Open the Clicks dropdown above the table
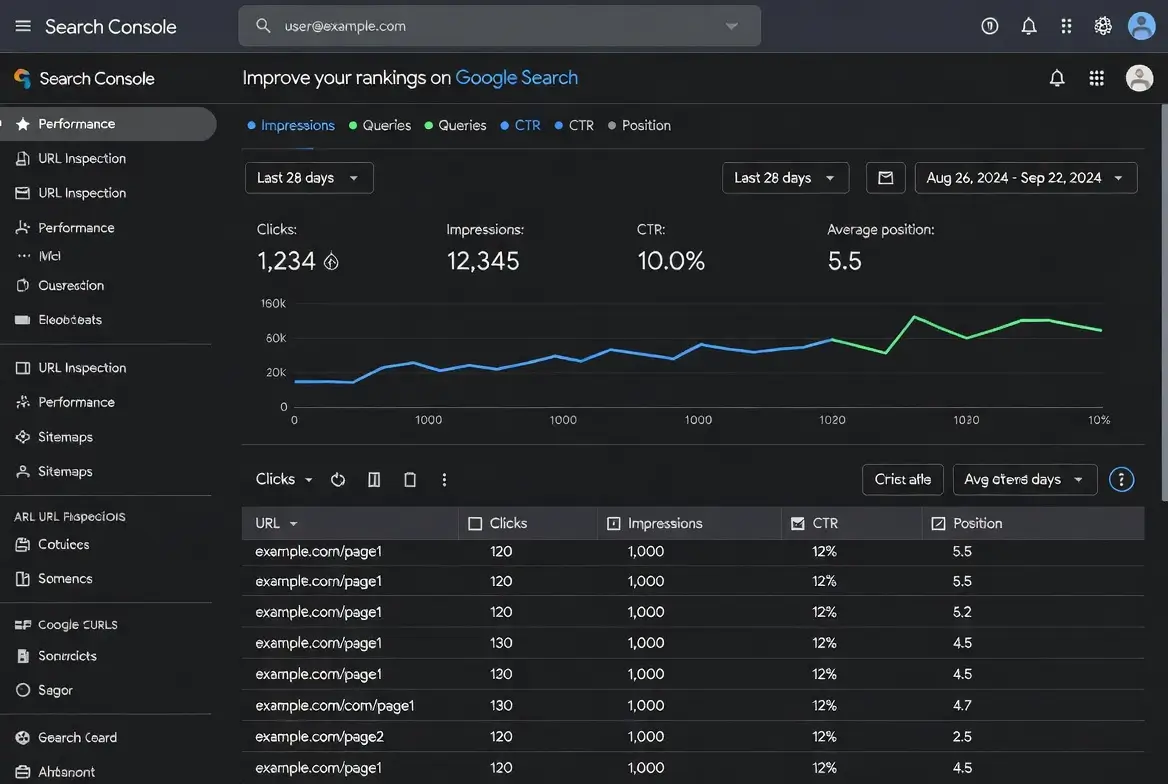Image resolution: width=1168 pixels, height=784 pixels. click(x=284, y=480)
